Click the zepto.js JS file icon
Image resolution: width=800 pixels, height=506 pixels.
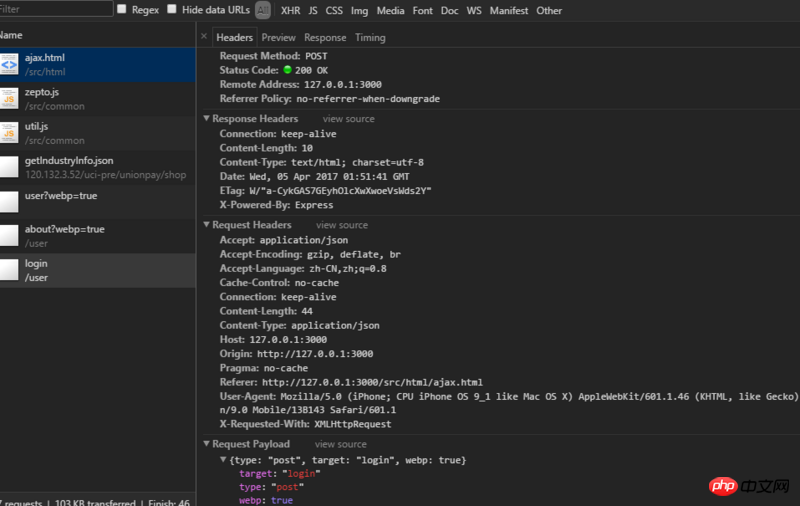tap(9, 99)
